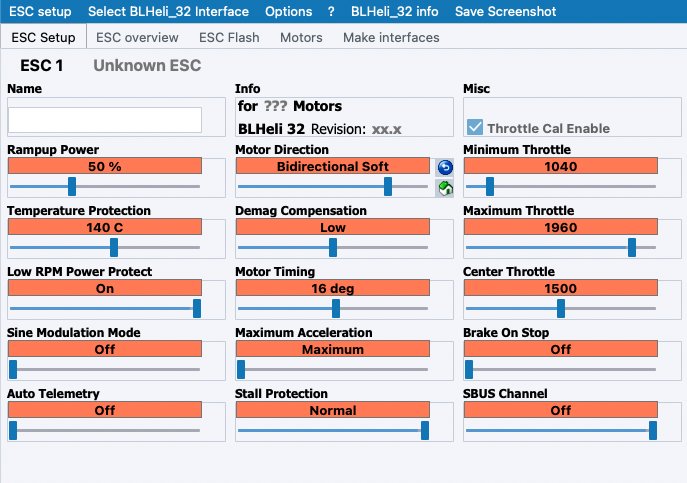687x483 pixels.
Task: Open the Options menu
Action: click(x=289, y=11)
